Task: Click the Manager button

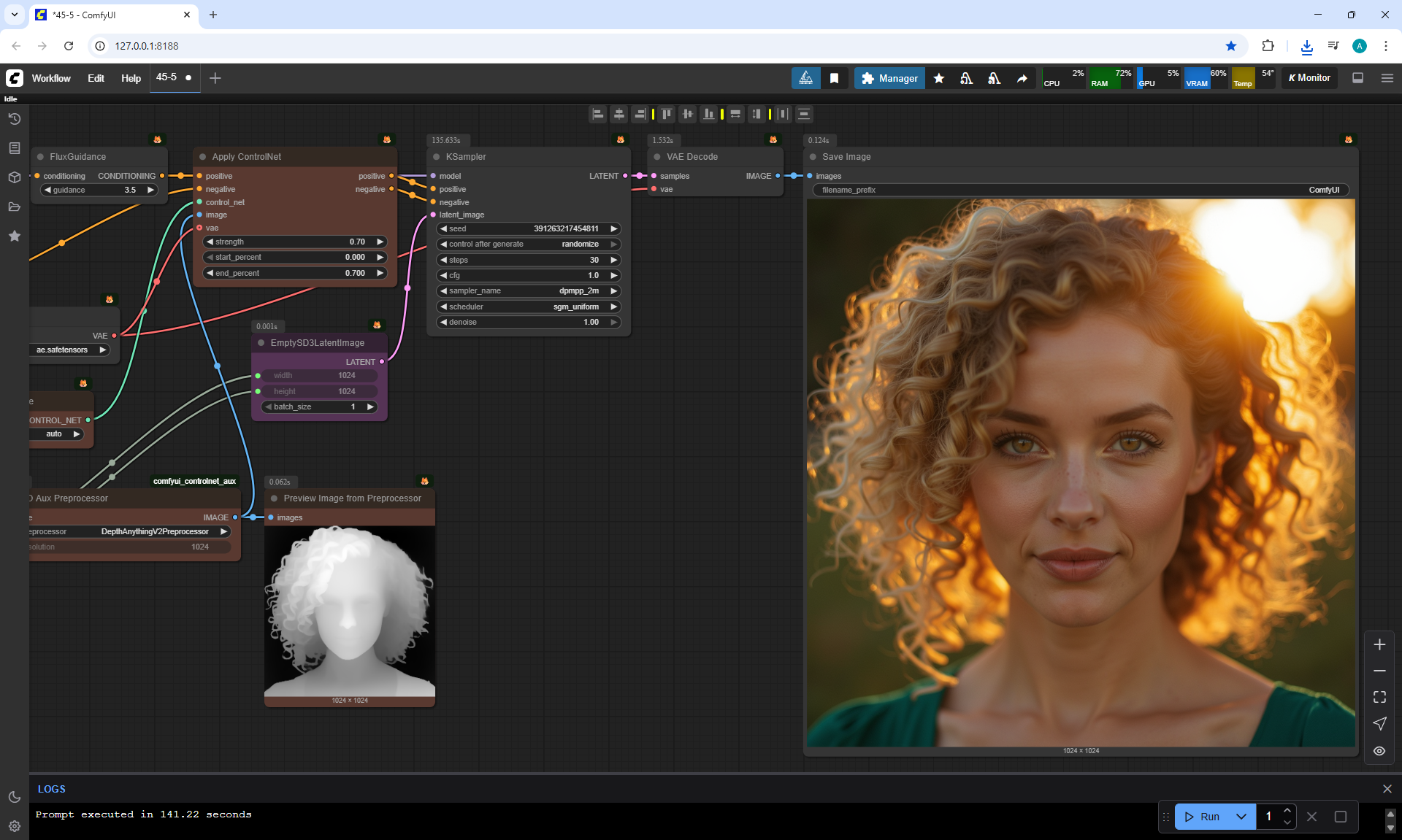Action: 889,78
